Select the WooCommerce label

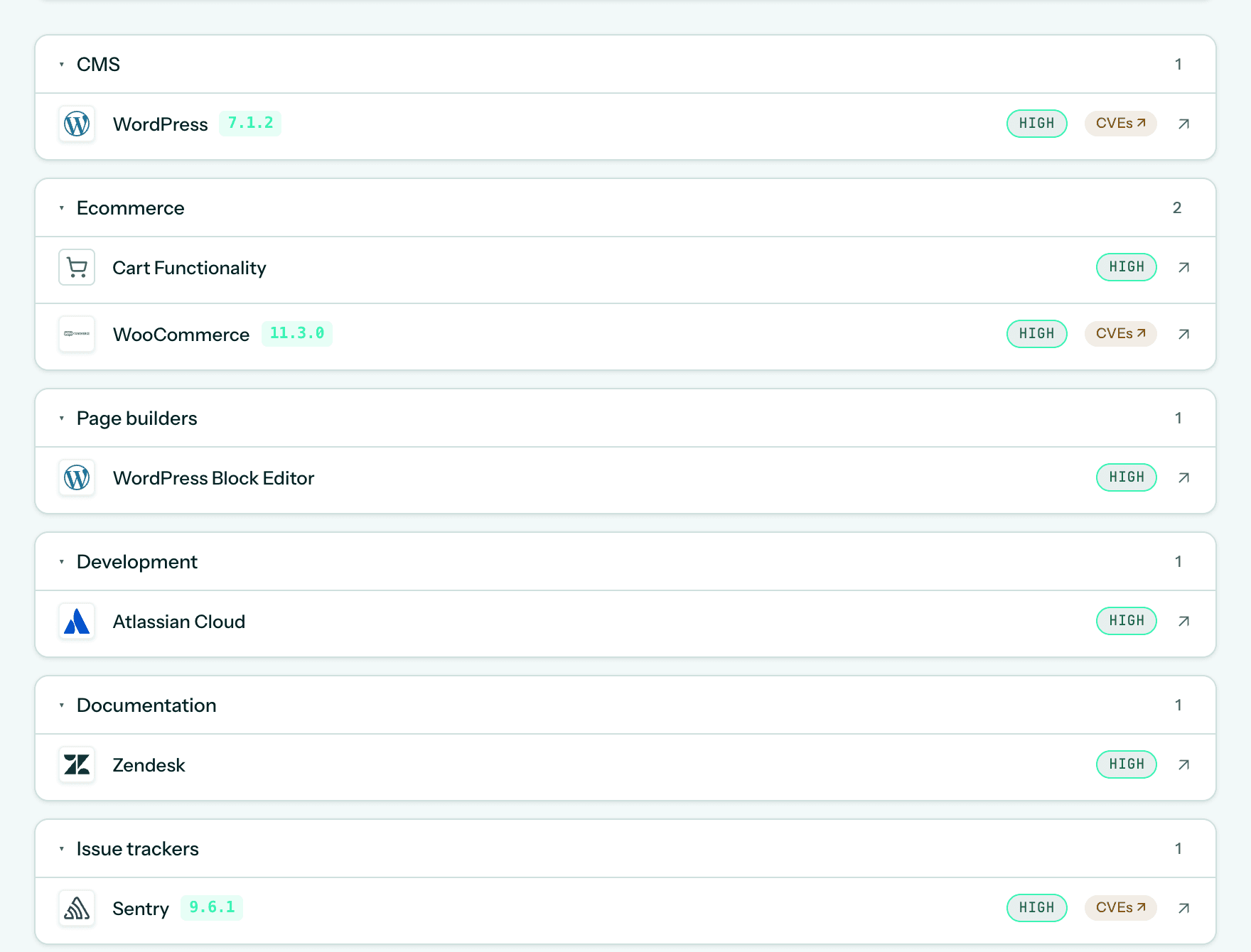(x=181, y=335)
